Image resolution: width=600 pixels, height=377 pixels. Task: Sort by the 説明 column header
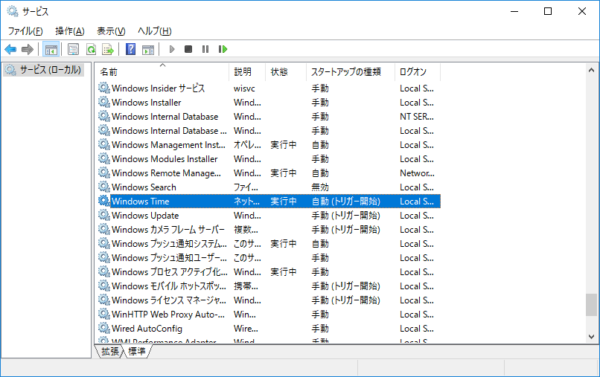coord(248,72)
